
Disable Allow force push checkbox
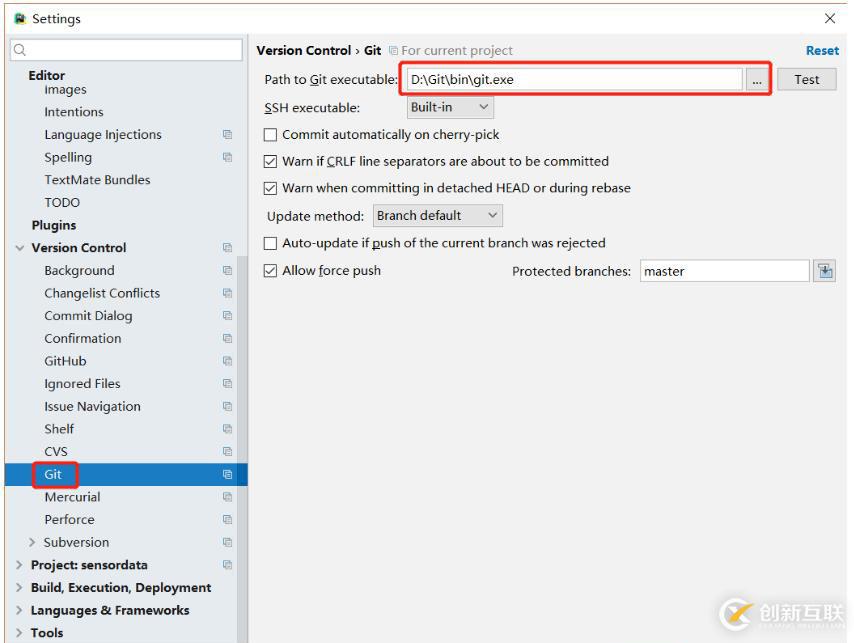[x=271, y=271]
